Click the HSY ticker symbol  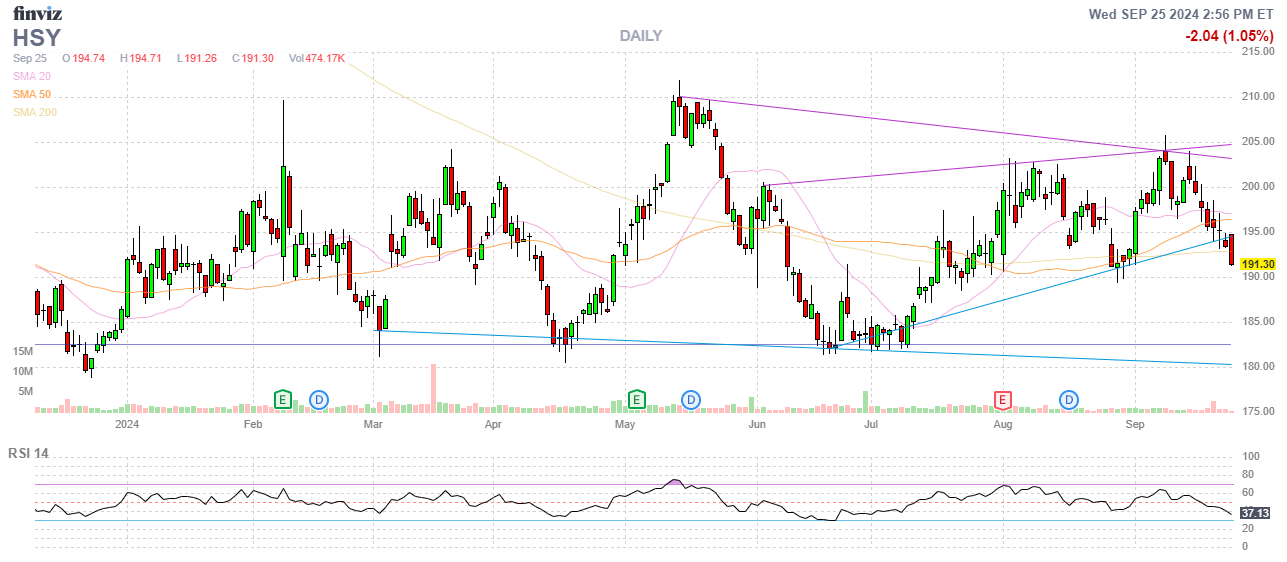tap(37, 38)
